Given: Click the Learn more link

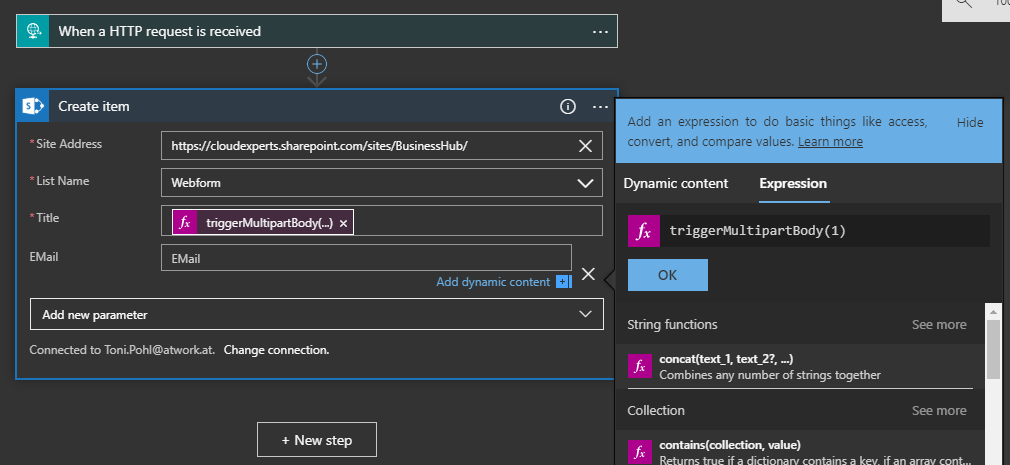Looking at the screenshot, I should [x=830, y=142].
